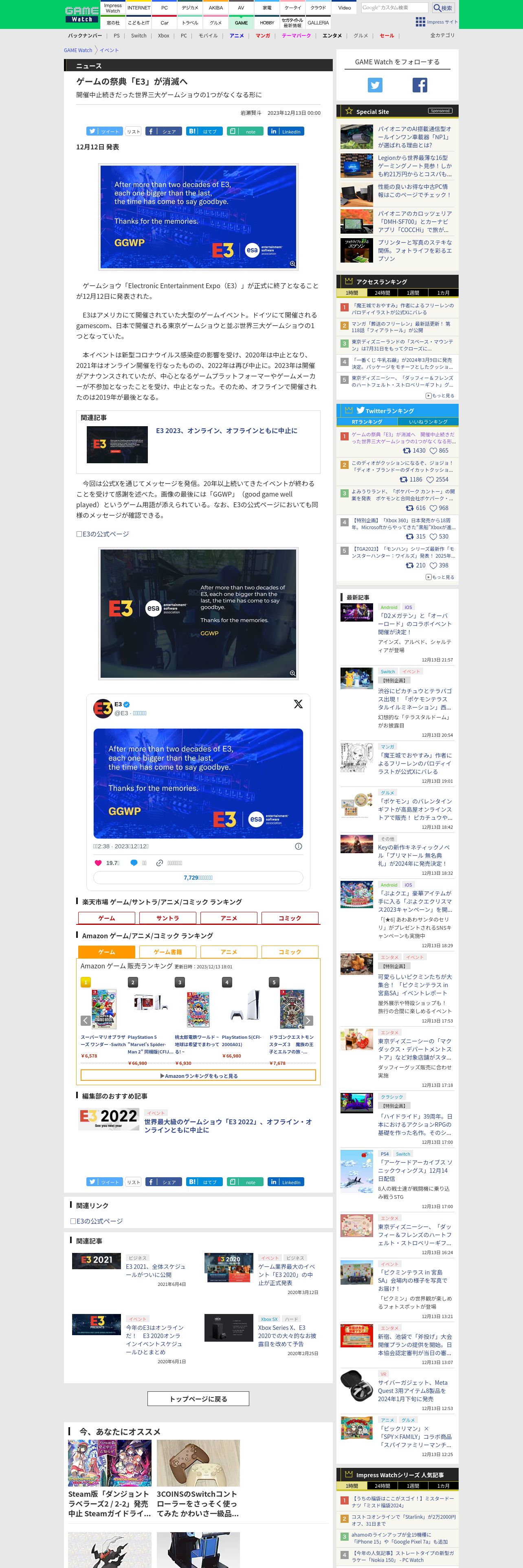Image resolution: width=523 pixels, height=1568 pixels.
Task: Click the tweet info circle icon
Action: 298,846
